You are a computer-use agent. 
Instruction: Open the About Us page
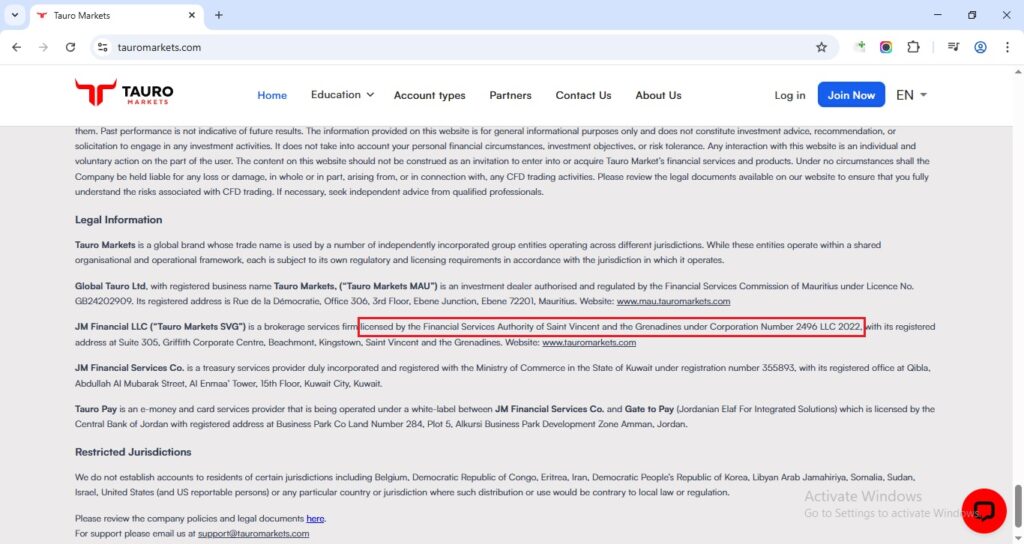pos(658,95)
